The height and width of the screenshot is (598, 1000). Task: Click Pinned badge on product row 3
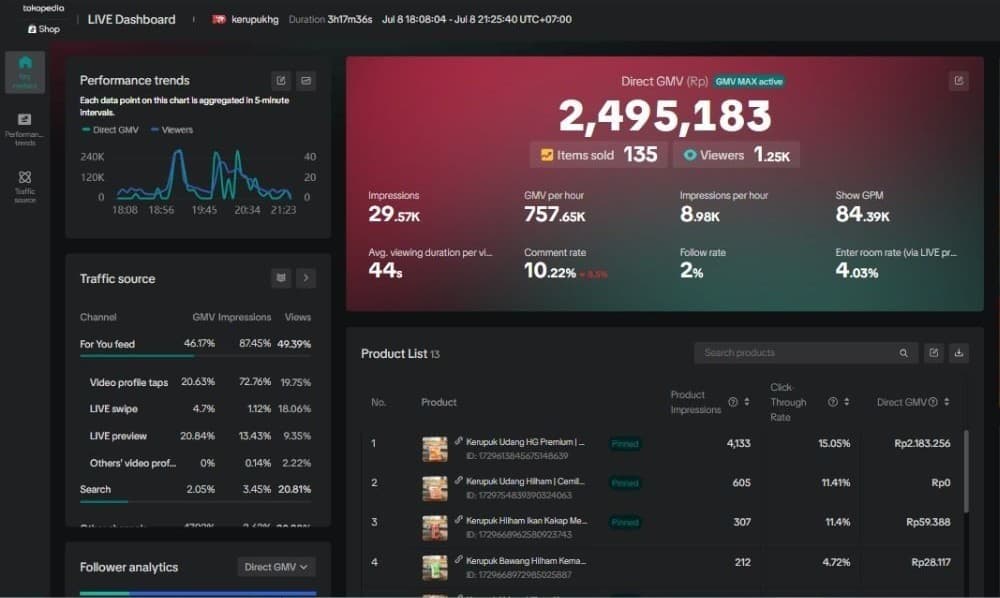(625, 523)
